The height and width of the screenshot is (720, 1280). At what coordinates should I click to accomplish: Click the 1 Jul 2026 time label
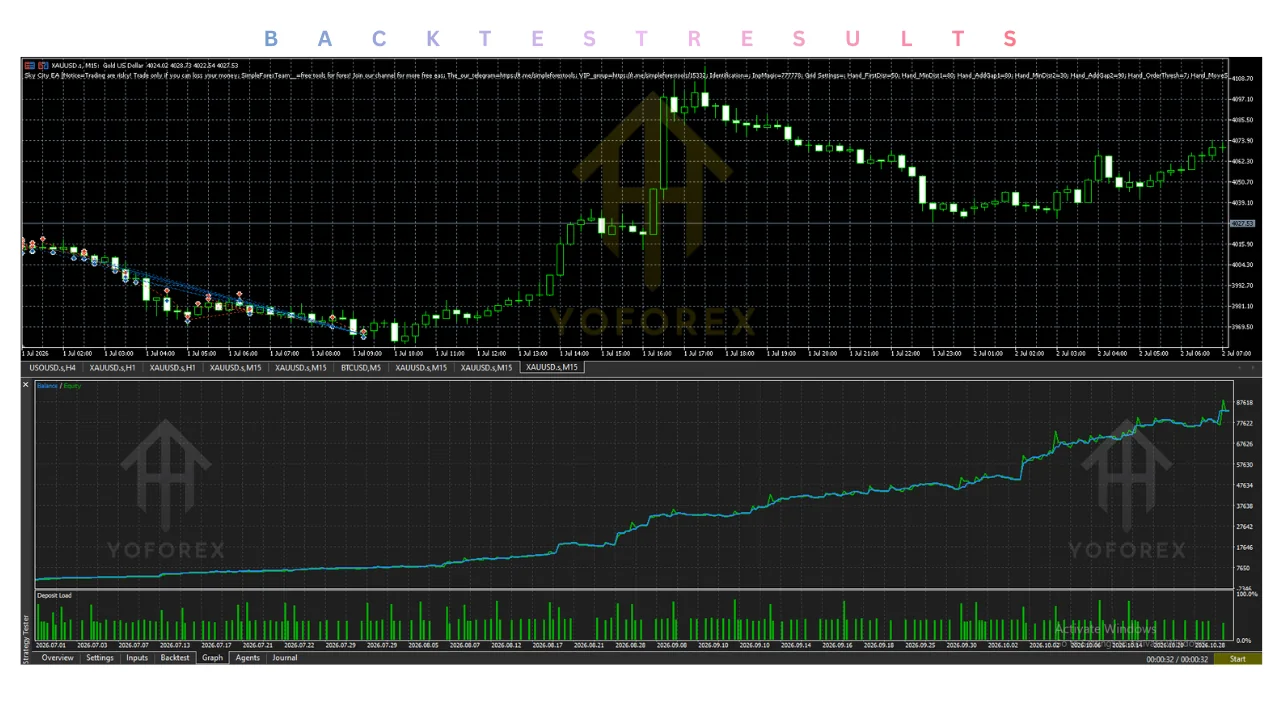pos(37,353)
